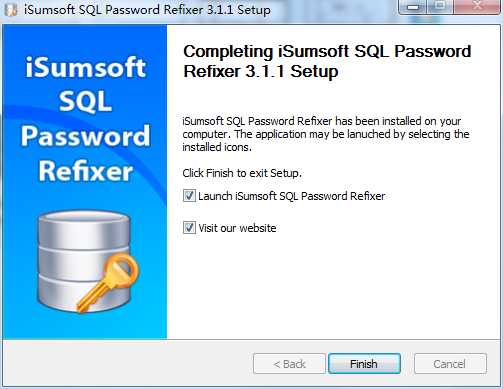
Task: Click the database cylinder graphic
Action: pos(84,262)
